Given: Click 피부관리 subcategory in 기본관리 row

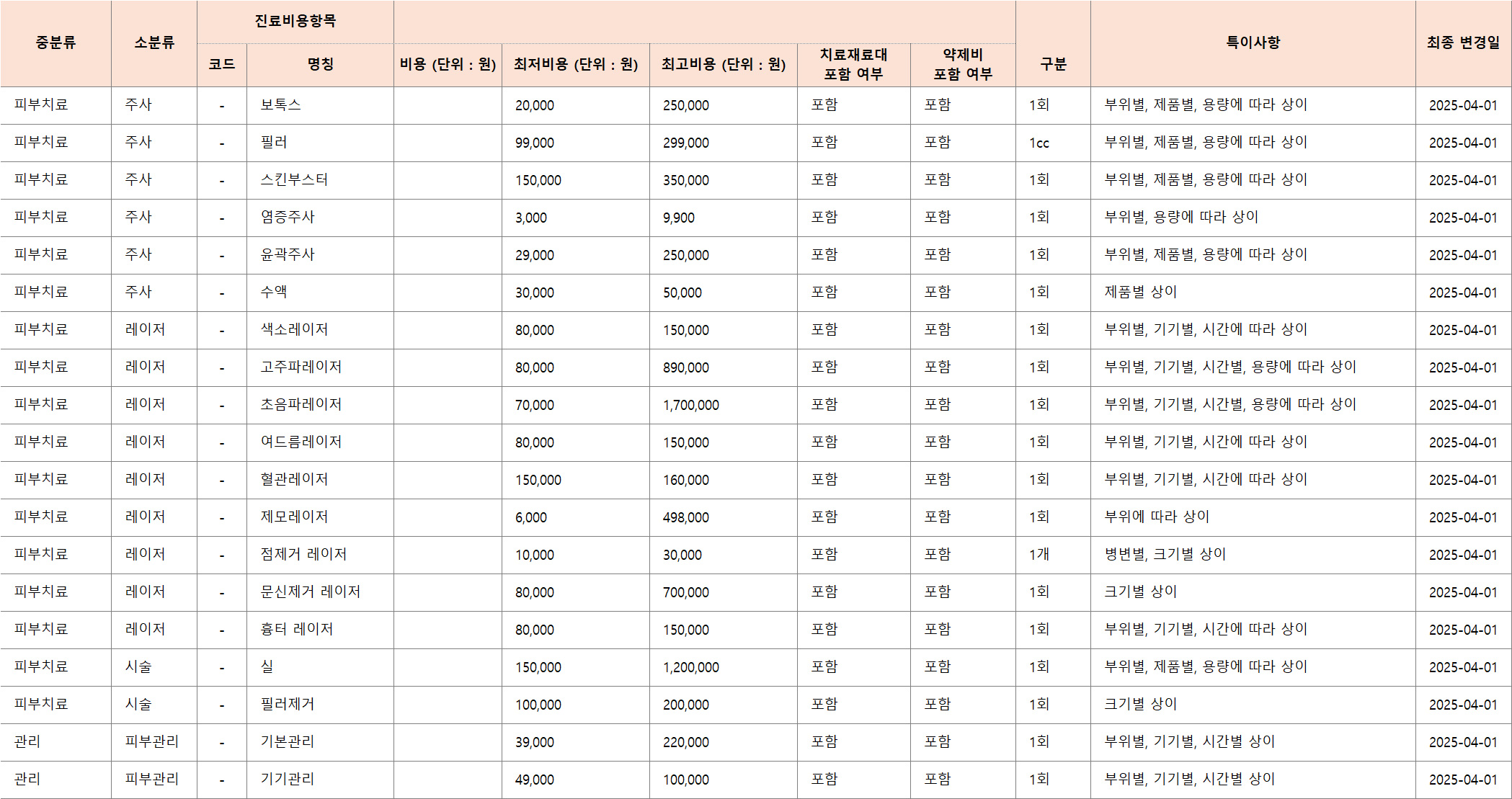Looking at the screenshot, I should coord(152,741).
